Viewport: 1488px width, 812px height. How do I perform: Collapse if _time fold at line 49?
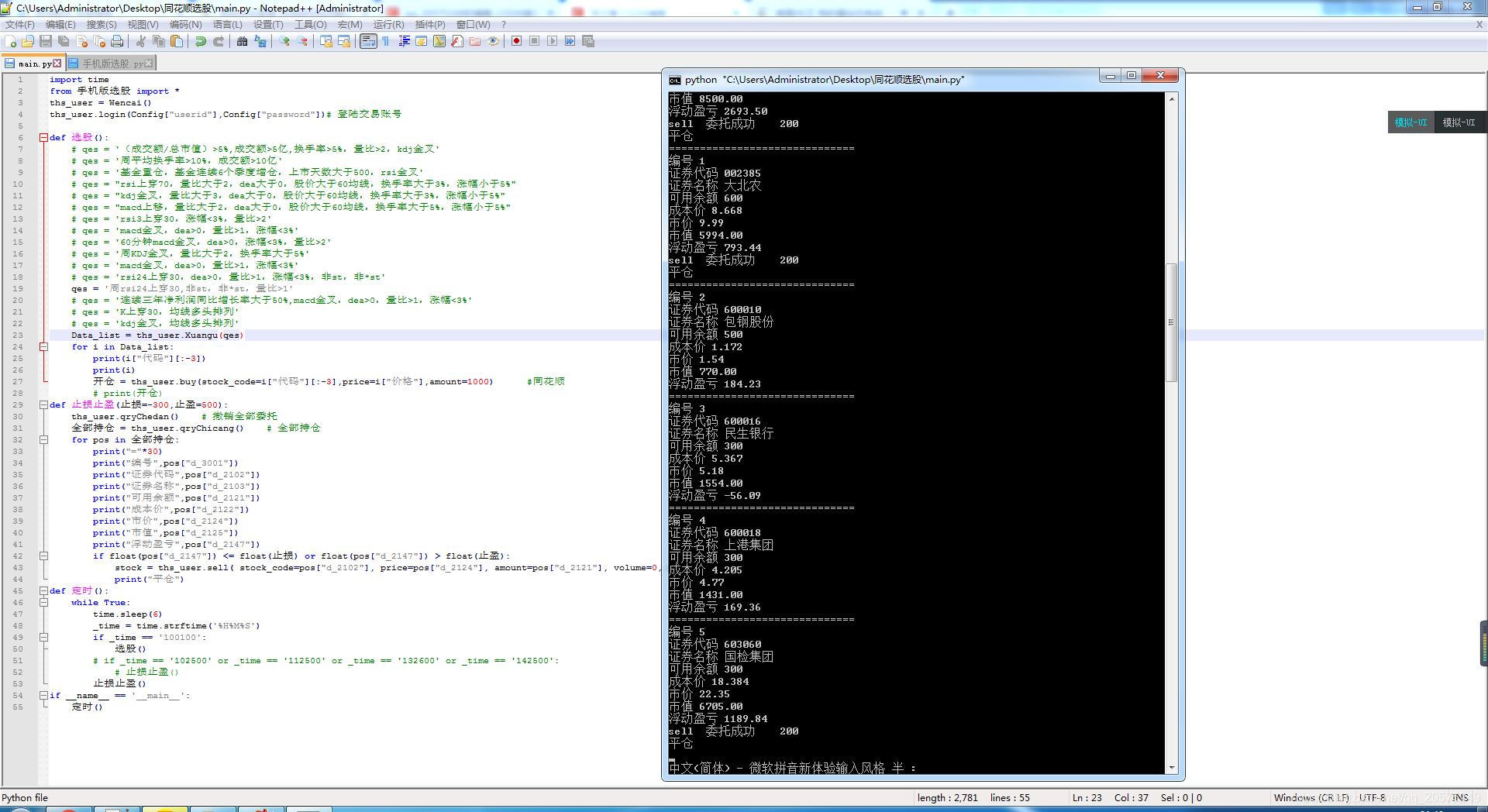pos(43,638)
